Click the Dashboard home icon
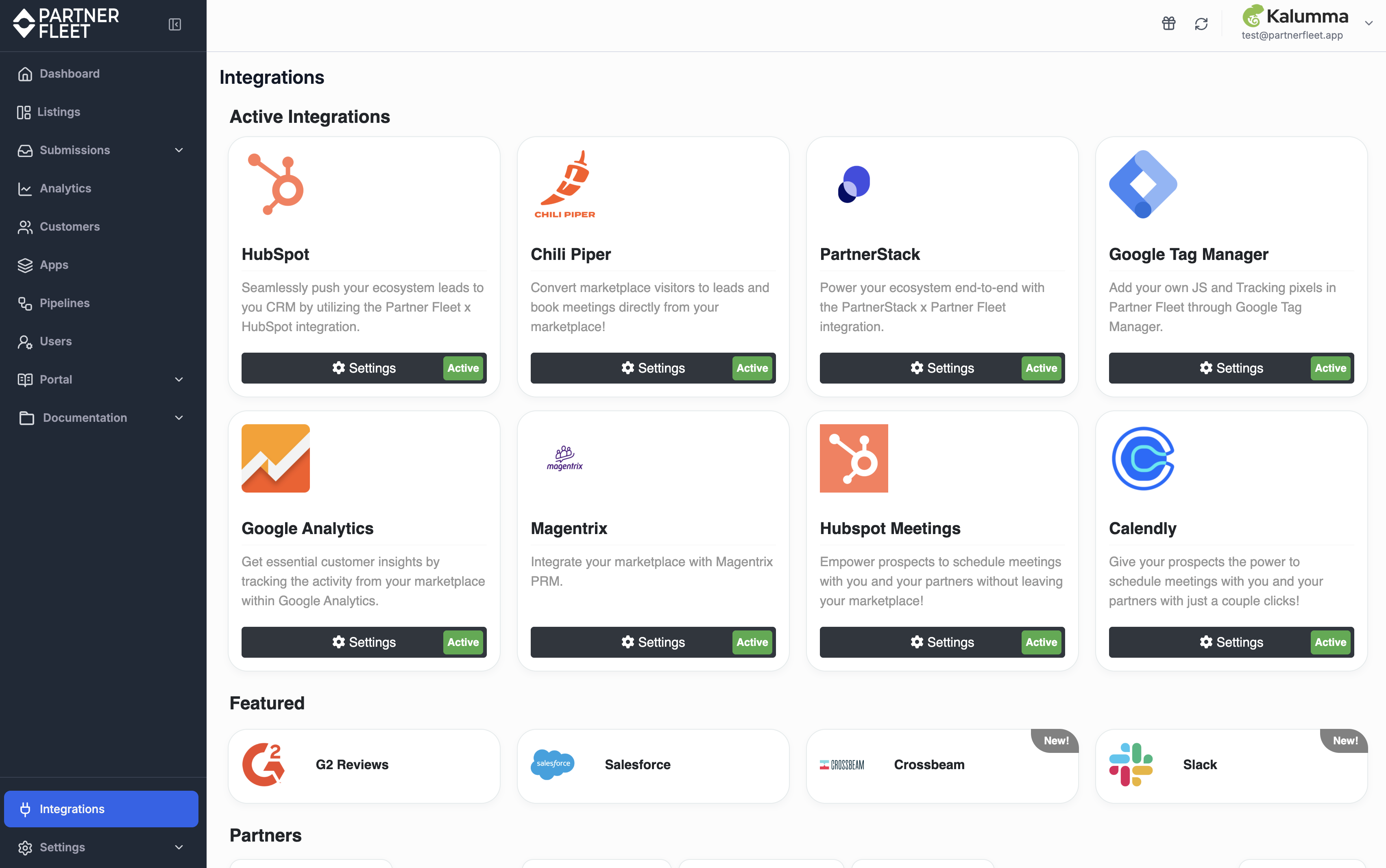 25,74
